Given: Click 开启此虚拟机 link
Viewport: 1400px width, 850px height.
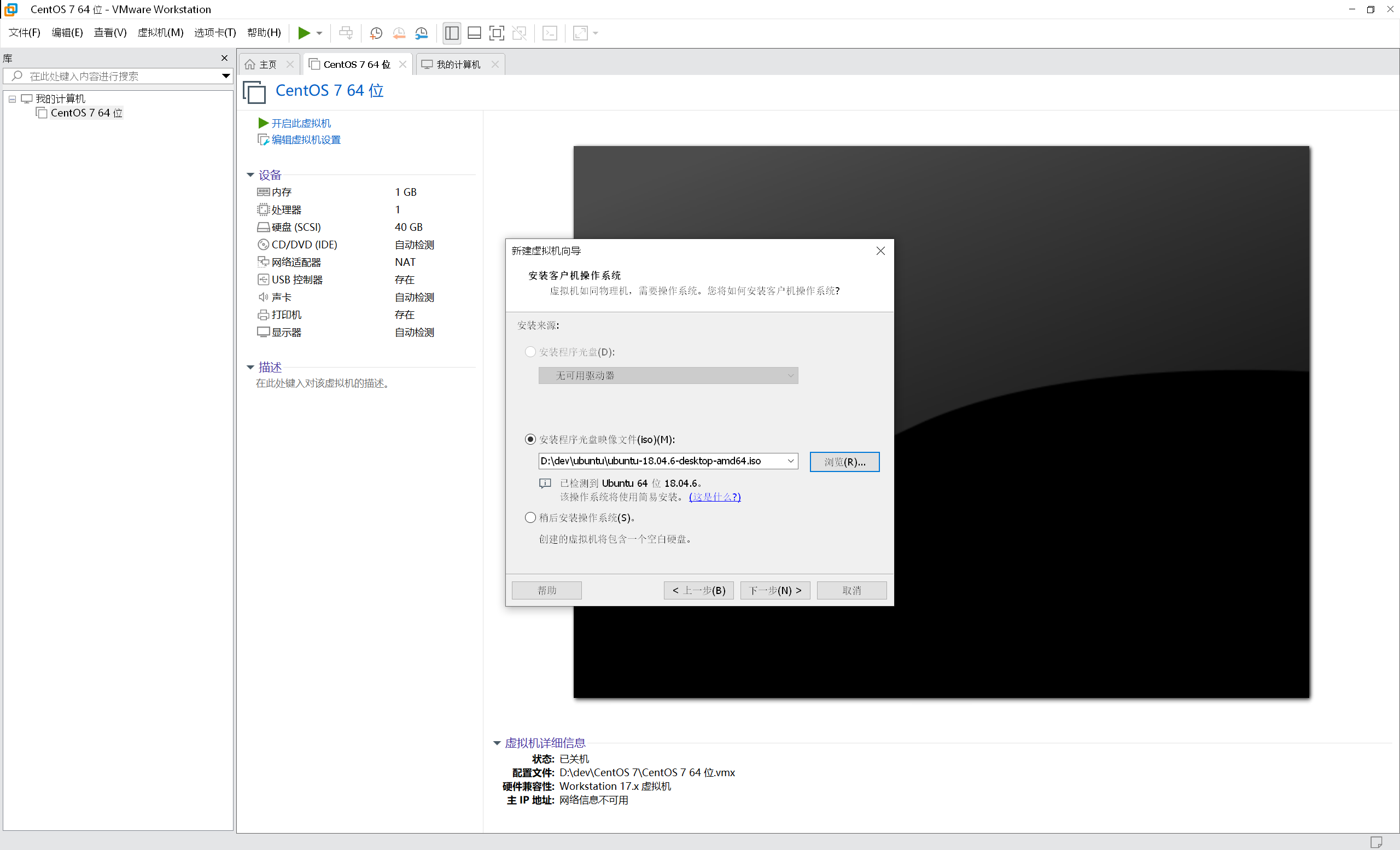Looking at the screenshot, I should click(301, 123).
